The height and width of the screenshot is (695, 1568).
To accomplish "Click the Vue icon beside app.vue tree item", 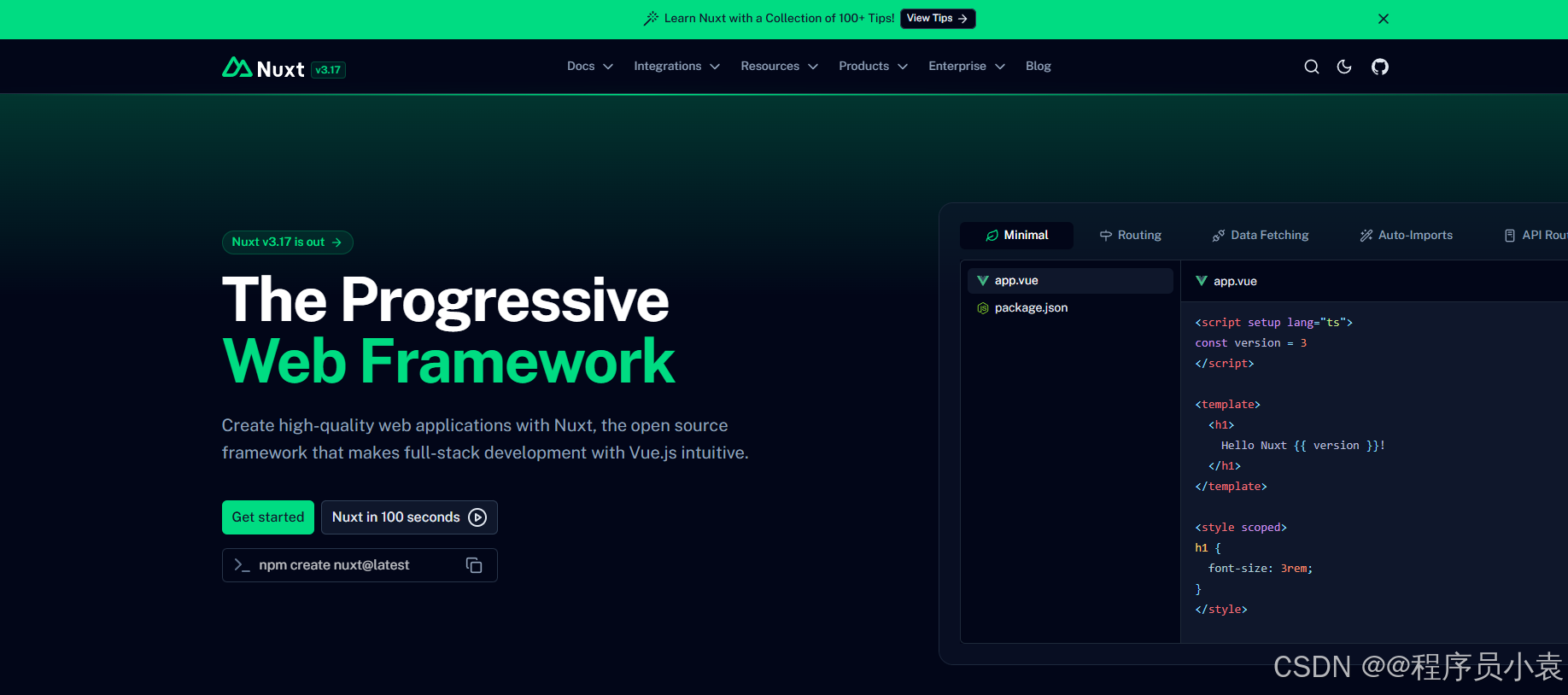I will (x=983, y=281).
